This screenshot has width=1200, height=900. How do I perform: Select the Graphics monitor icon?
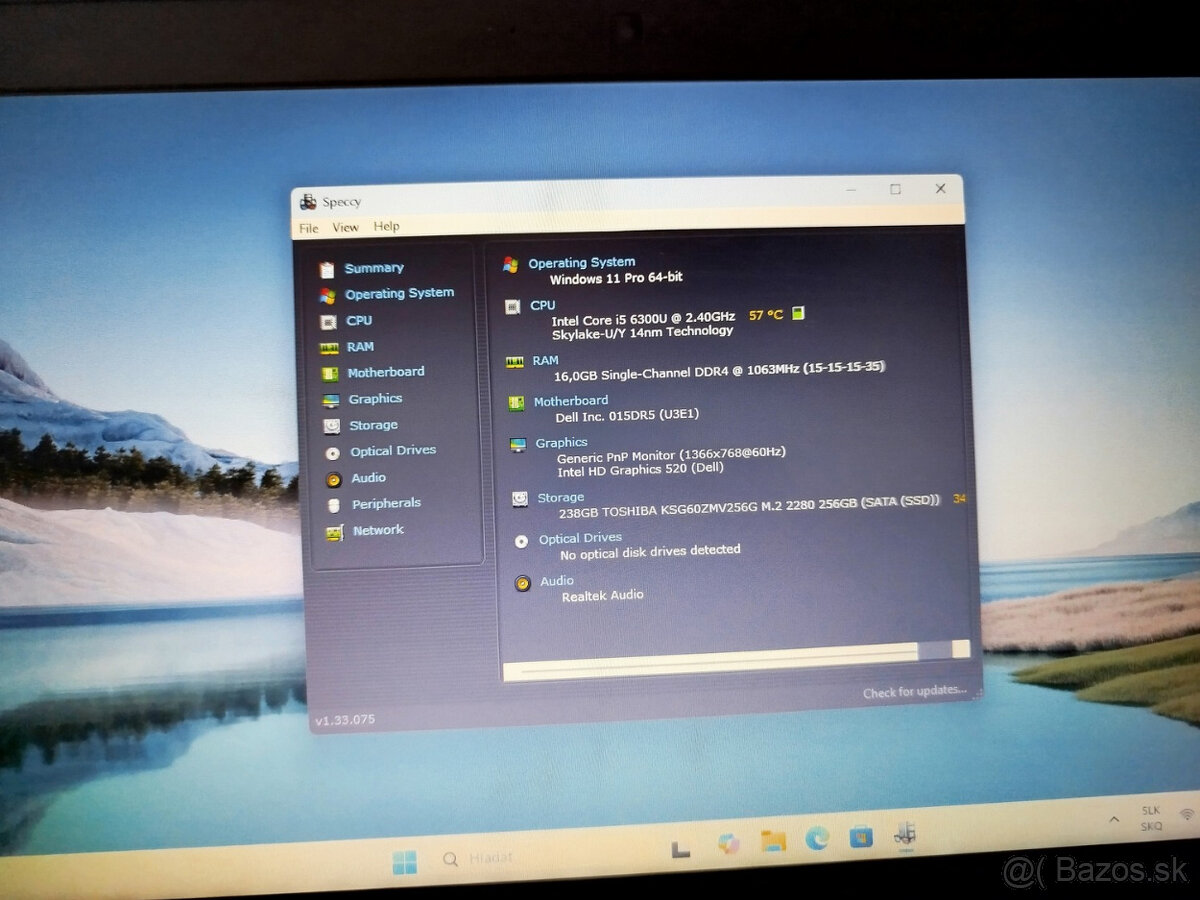tap(331, 398)
